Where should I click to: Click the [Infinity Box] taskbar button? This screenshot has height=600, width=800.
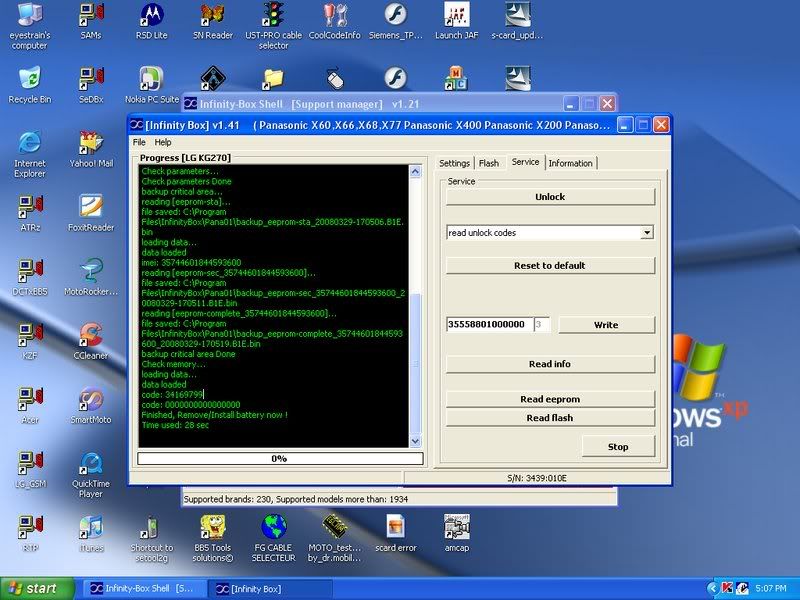[270, 589]
